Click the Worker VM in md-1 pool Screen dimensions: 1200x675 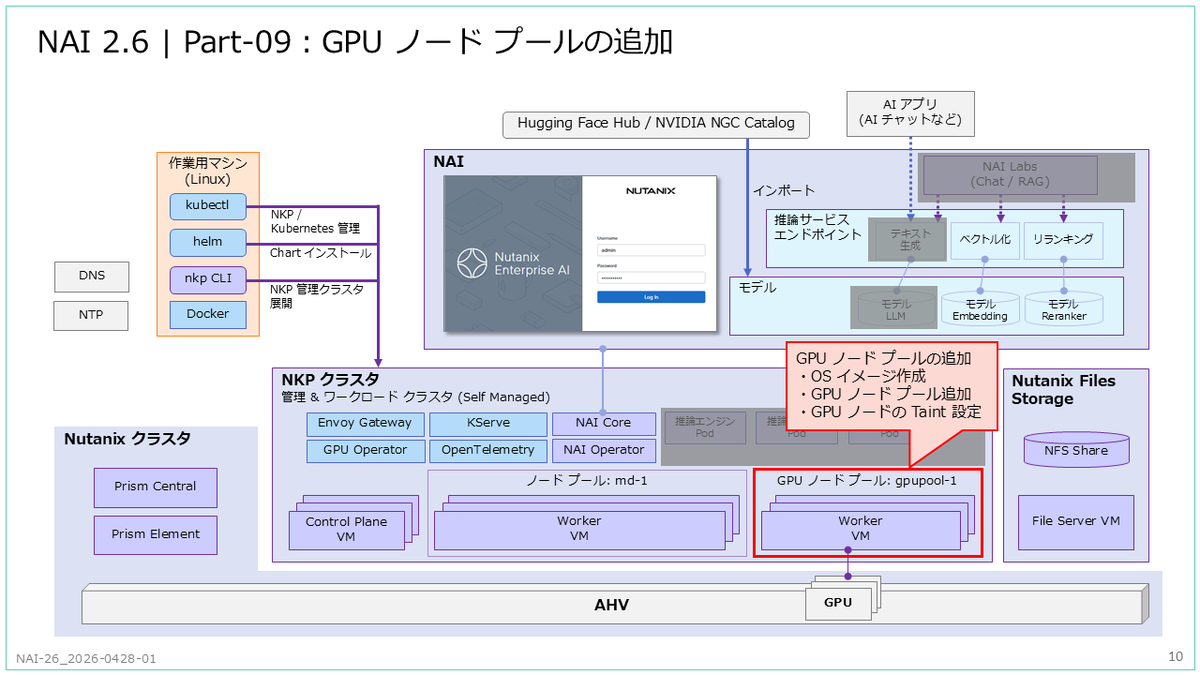click(579, 530)
